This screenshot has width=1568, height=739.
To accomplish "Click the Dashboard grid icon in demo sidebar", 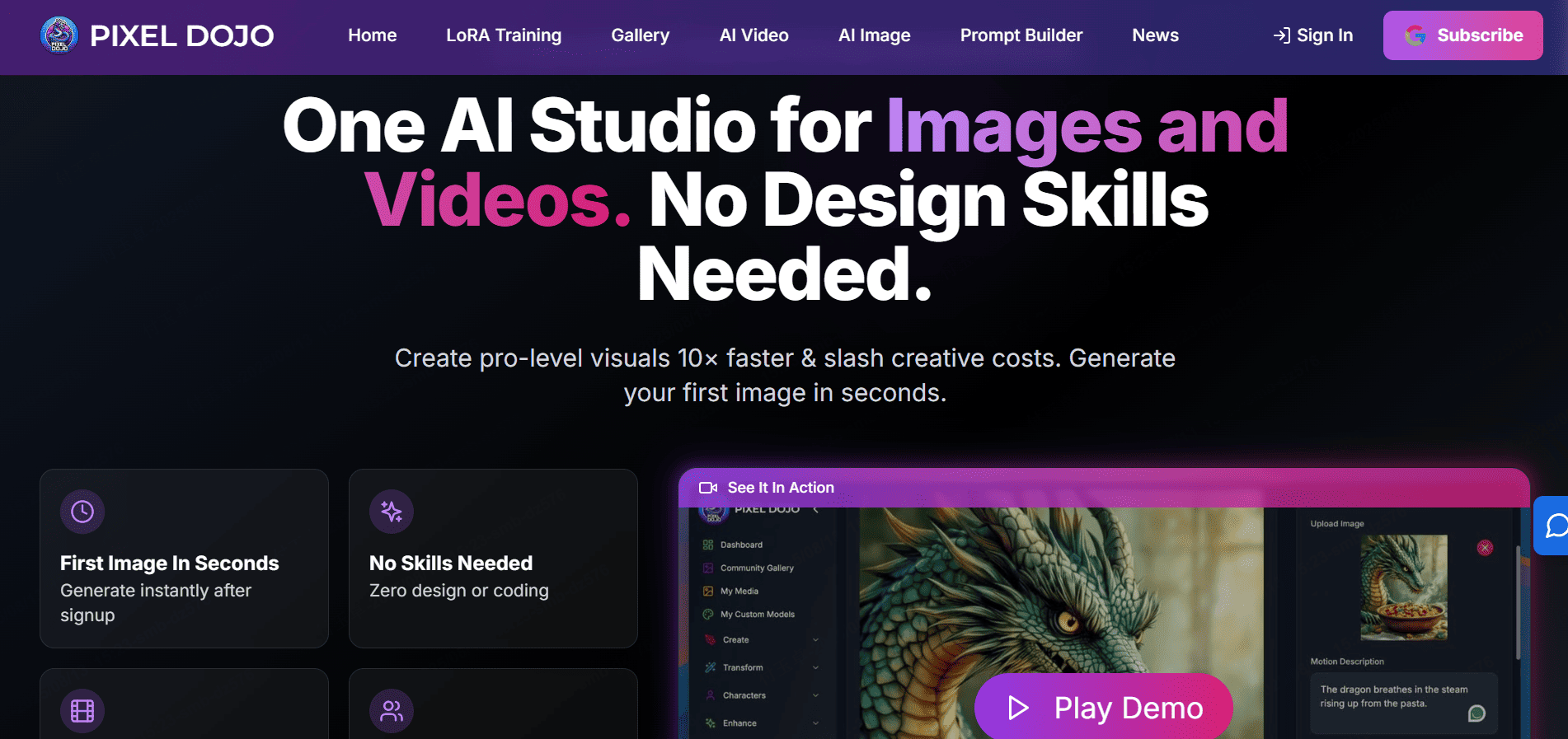I will click(708, 545).
